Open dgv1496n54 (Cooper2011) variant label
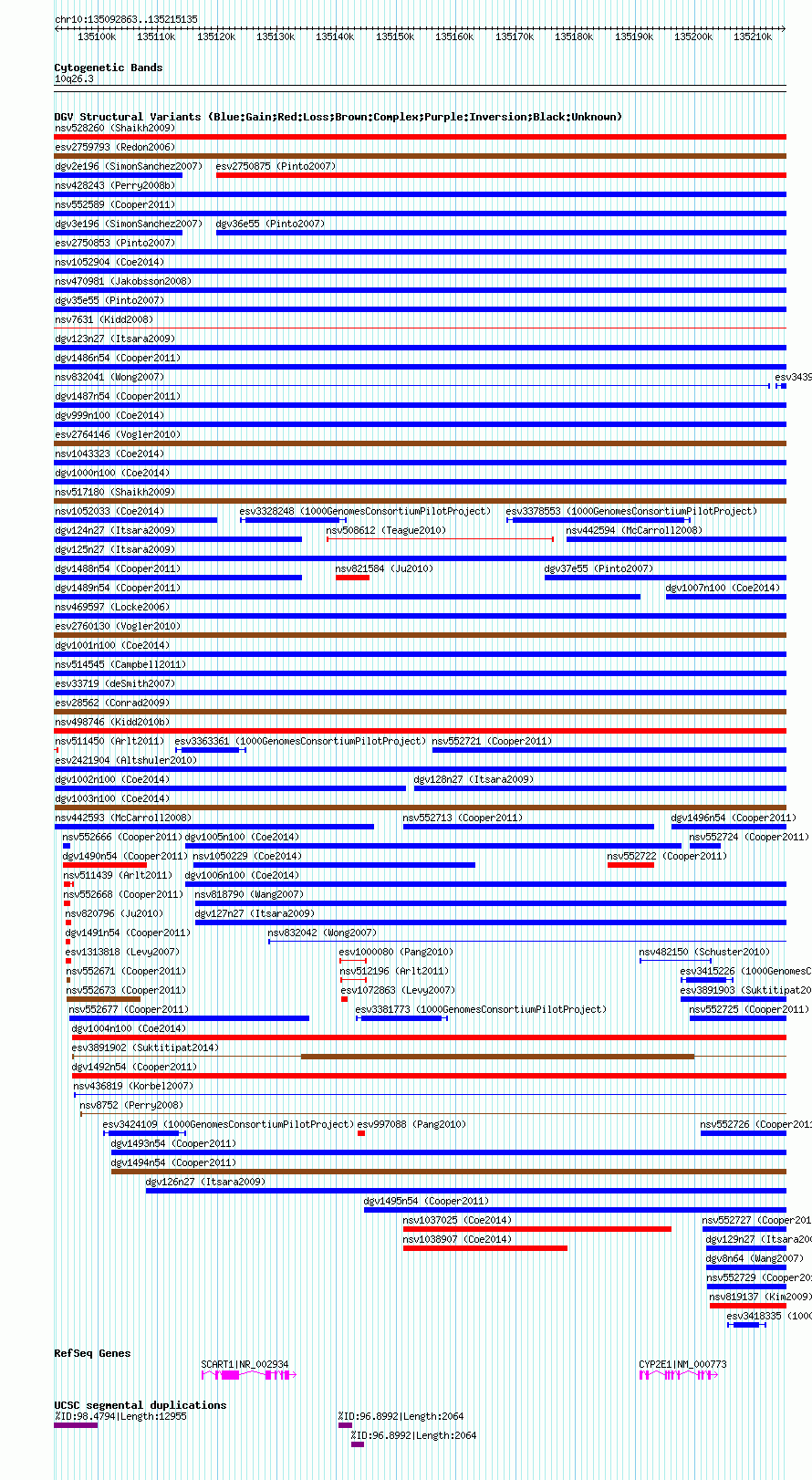Screen dimensions: 812x1480 pyautogui.click(x=734, y=818)
